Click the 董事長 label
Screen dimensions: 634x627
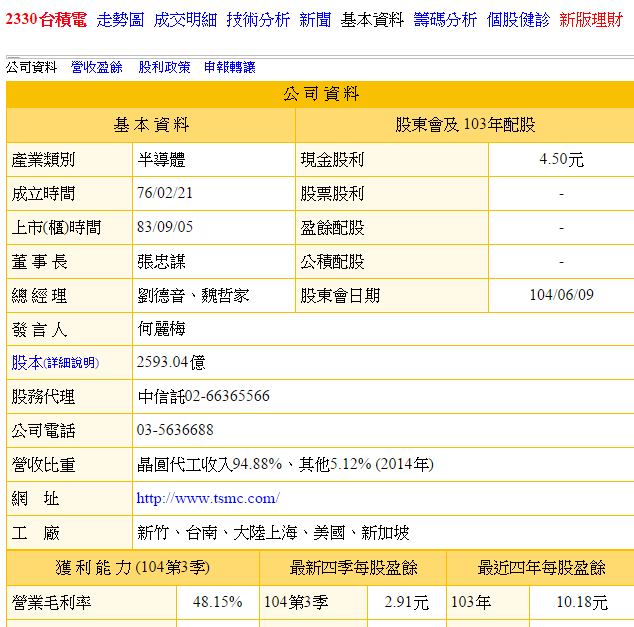40,262
